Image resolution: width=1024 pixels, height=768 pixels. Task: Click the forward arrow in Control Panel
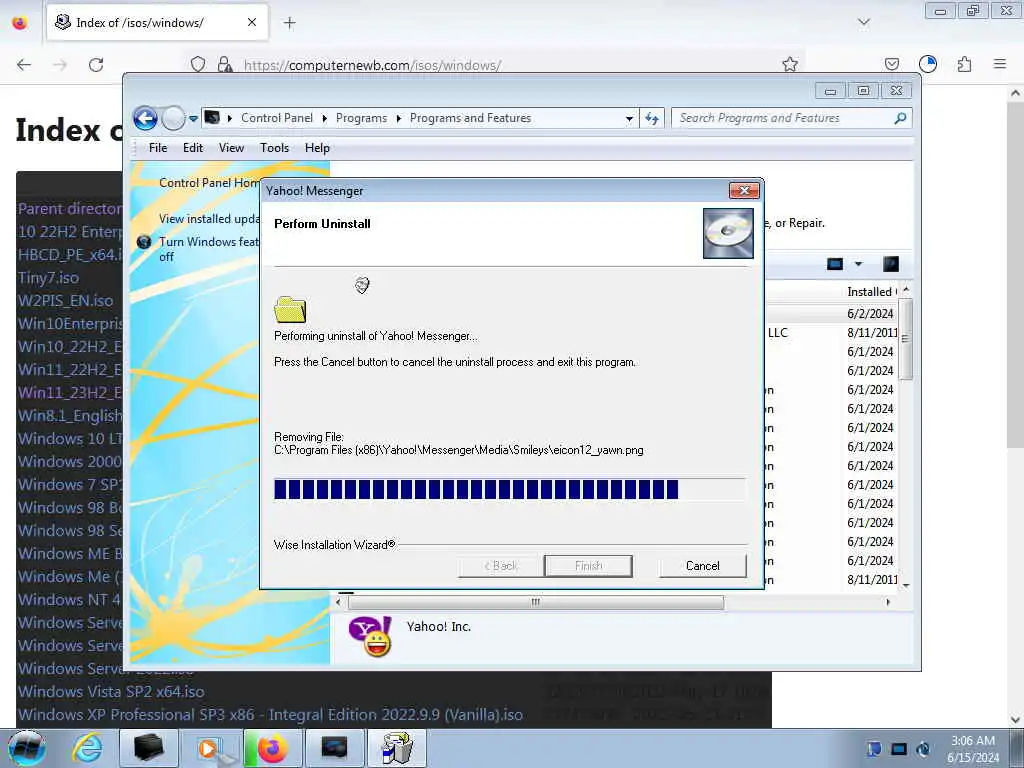tap(173, 118)
